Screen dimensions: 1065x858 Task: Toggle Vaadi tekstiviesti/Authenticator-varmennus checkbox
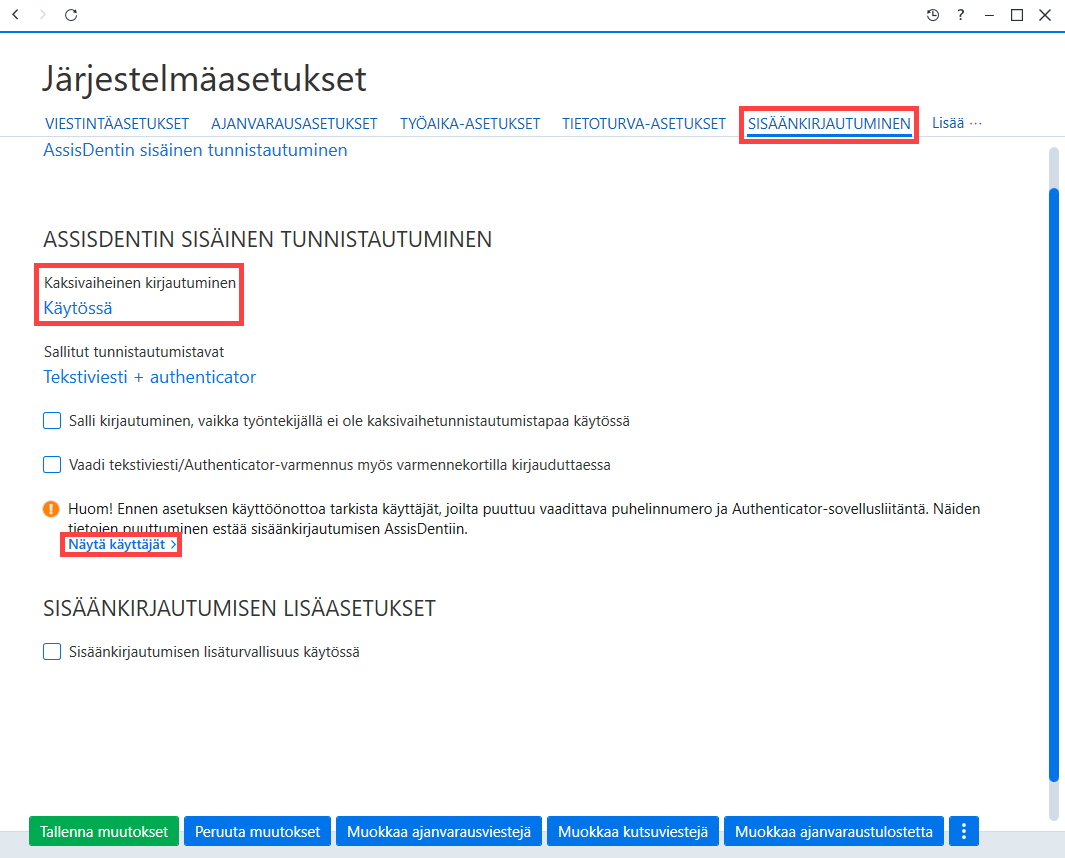pos(52,465)
